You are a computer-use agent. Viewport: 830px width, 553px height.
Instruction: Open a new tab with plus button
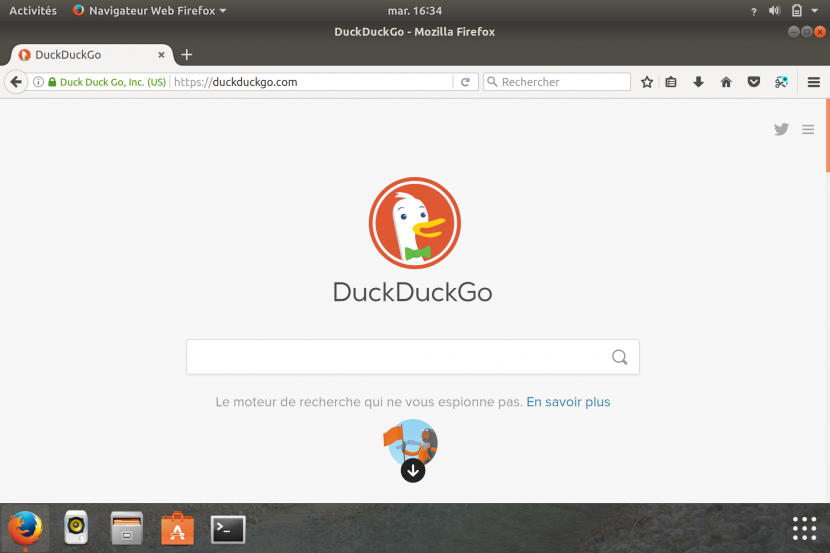[x=186, y=55]
